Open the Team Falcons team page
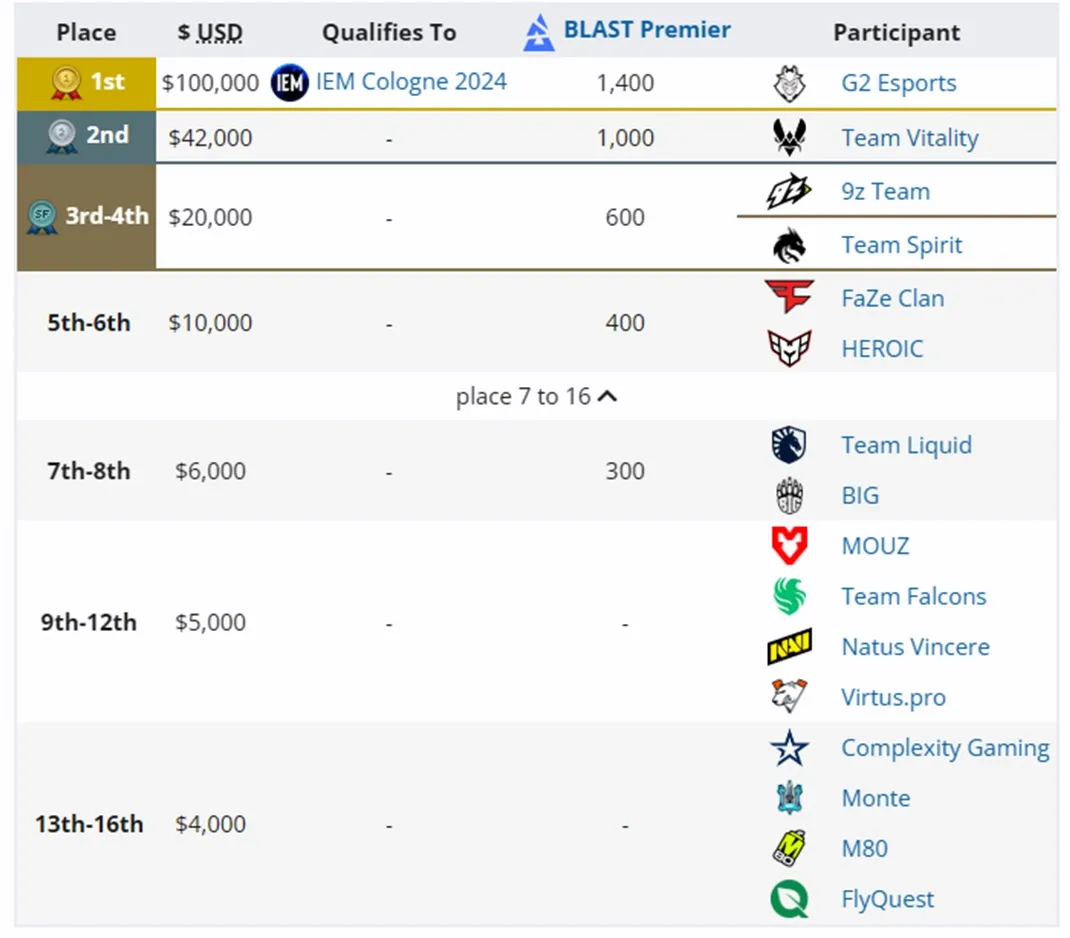 click(913, 597)
